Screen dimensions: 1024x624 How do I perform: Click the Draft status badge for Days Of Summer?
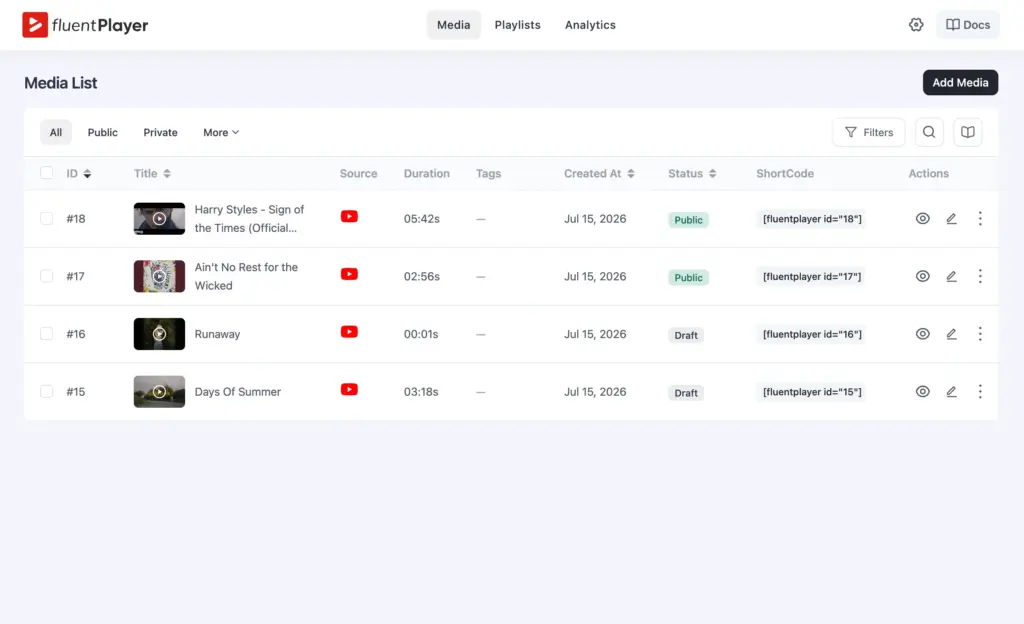tap(686, 393)
